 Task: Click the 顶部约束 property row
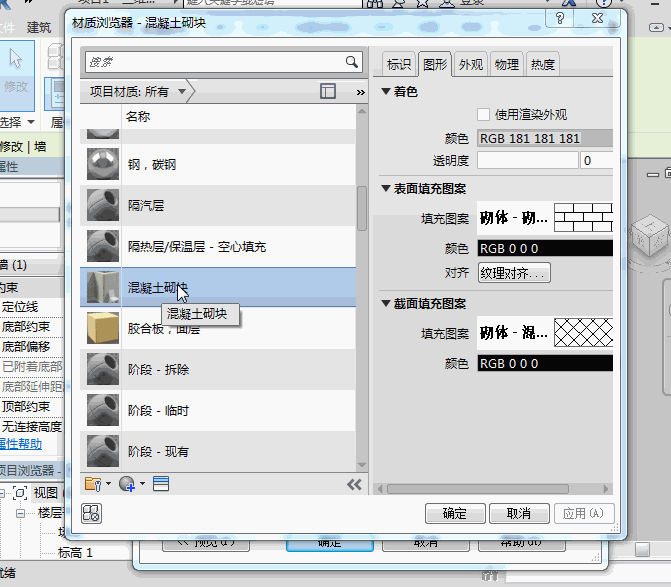coord(32,406)
